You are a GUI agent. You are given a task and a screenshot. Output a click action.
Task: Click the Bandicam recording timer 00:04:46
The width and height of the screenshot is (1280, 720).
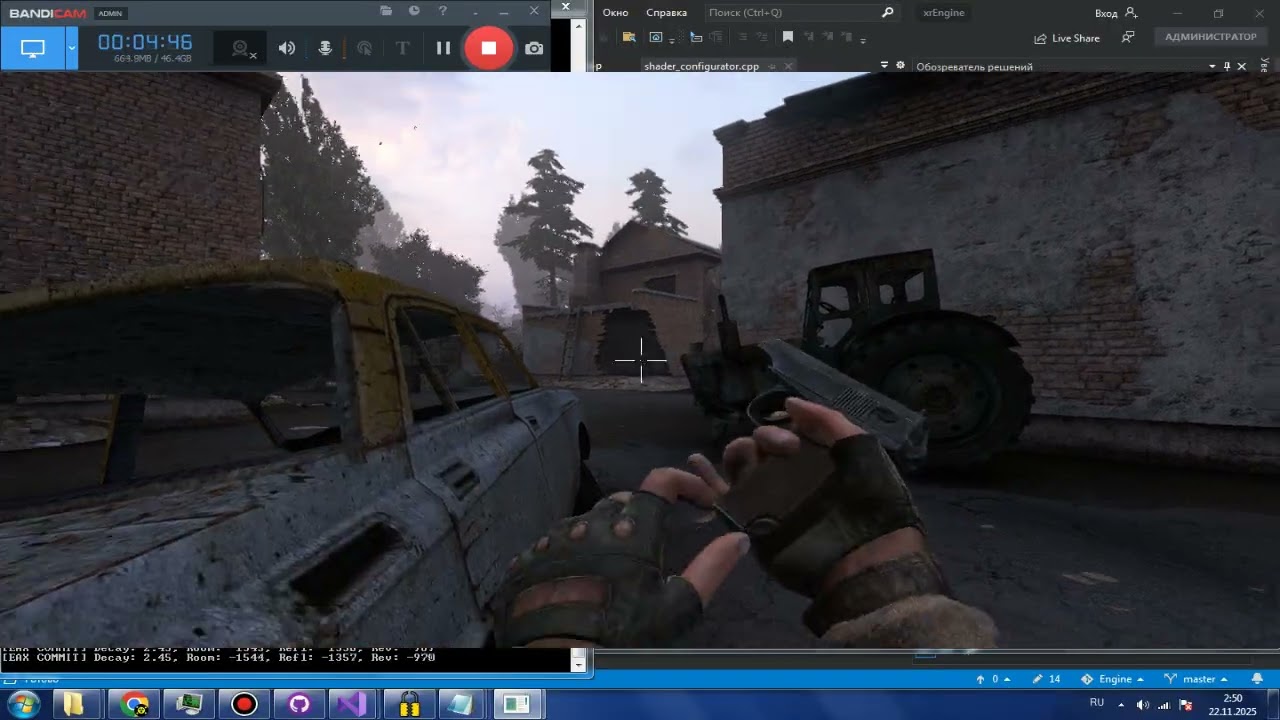pyautogui.click(x=145, y=43)
